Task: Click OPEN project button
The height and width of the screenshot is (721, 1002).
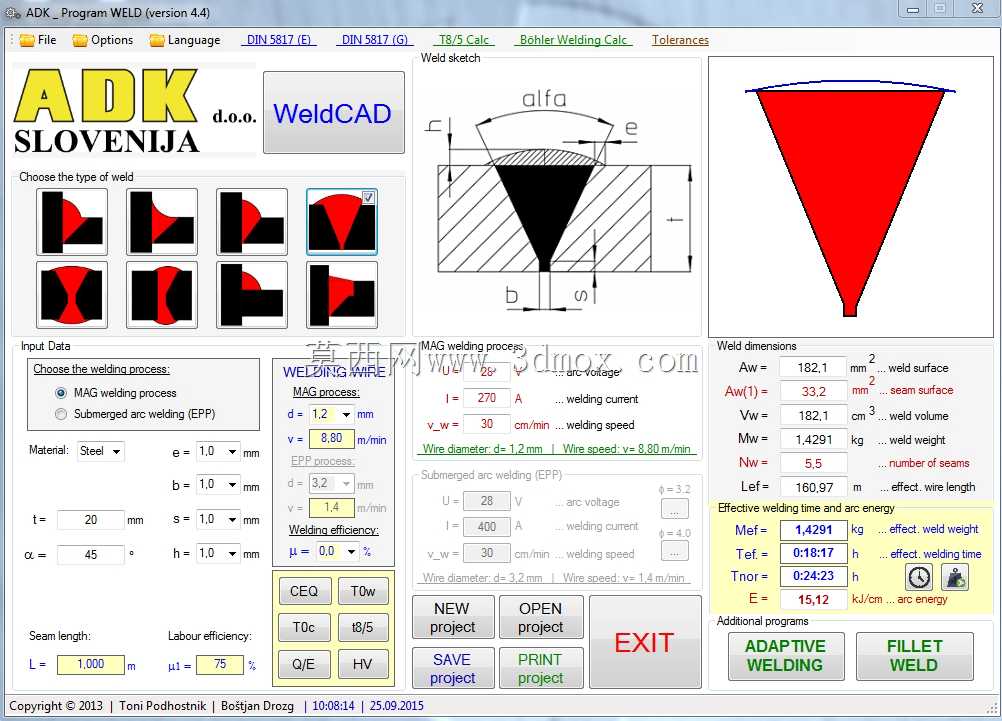Action: pyautogui.click(x=541, y=617)
